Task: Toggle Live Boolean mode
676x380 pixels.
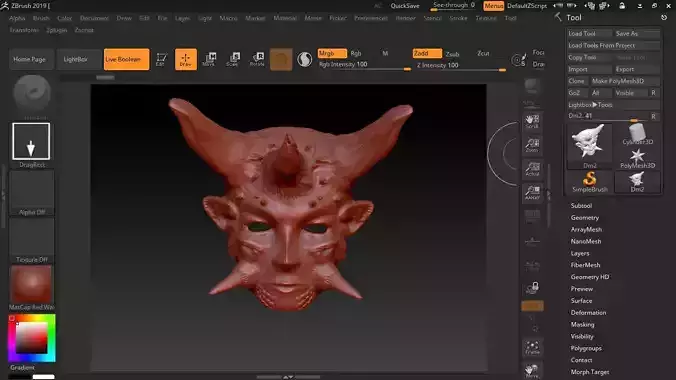Action: [126, 59]
